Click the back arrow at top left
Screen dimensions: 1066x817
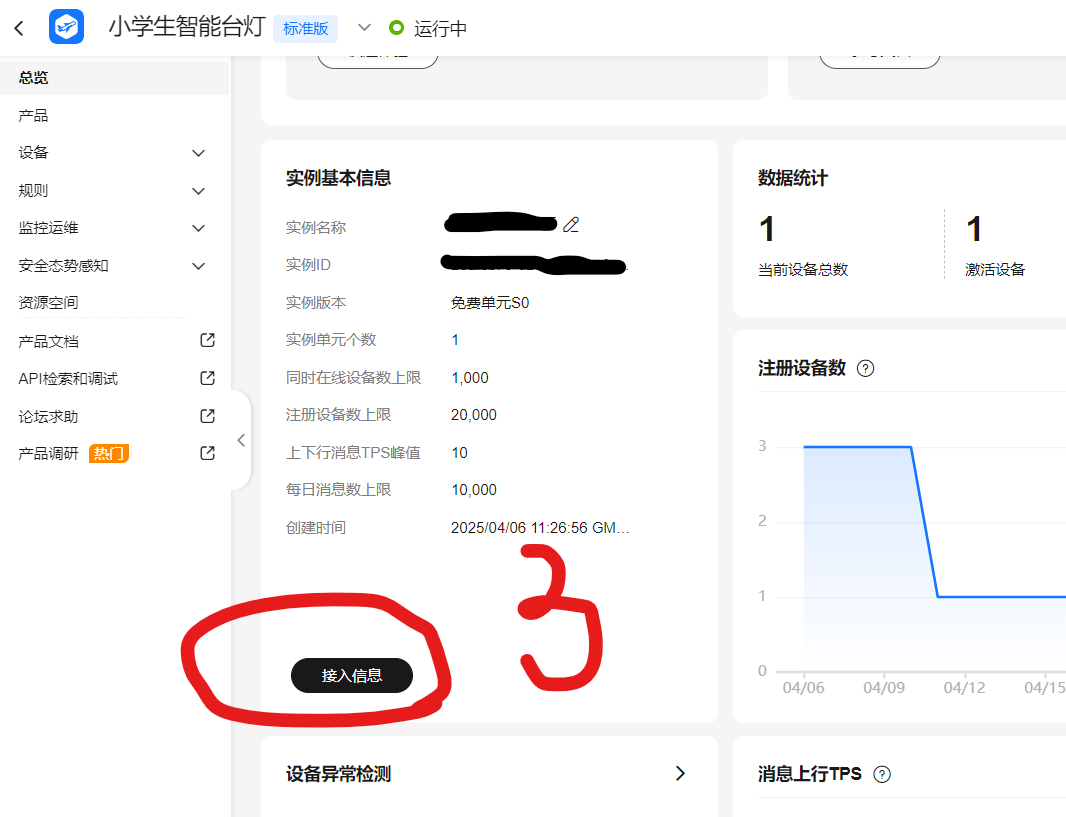coord(18,28)
